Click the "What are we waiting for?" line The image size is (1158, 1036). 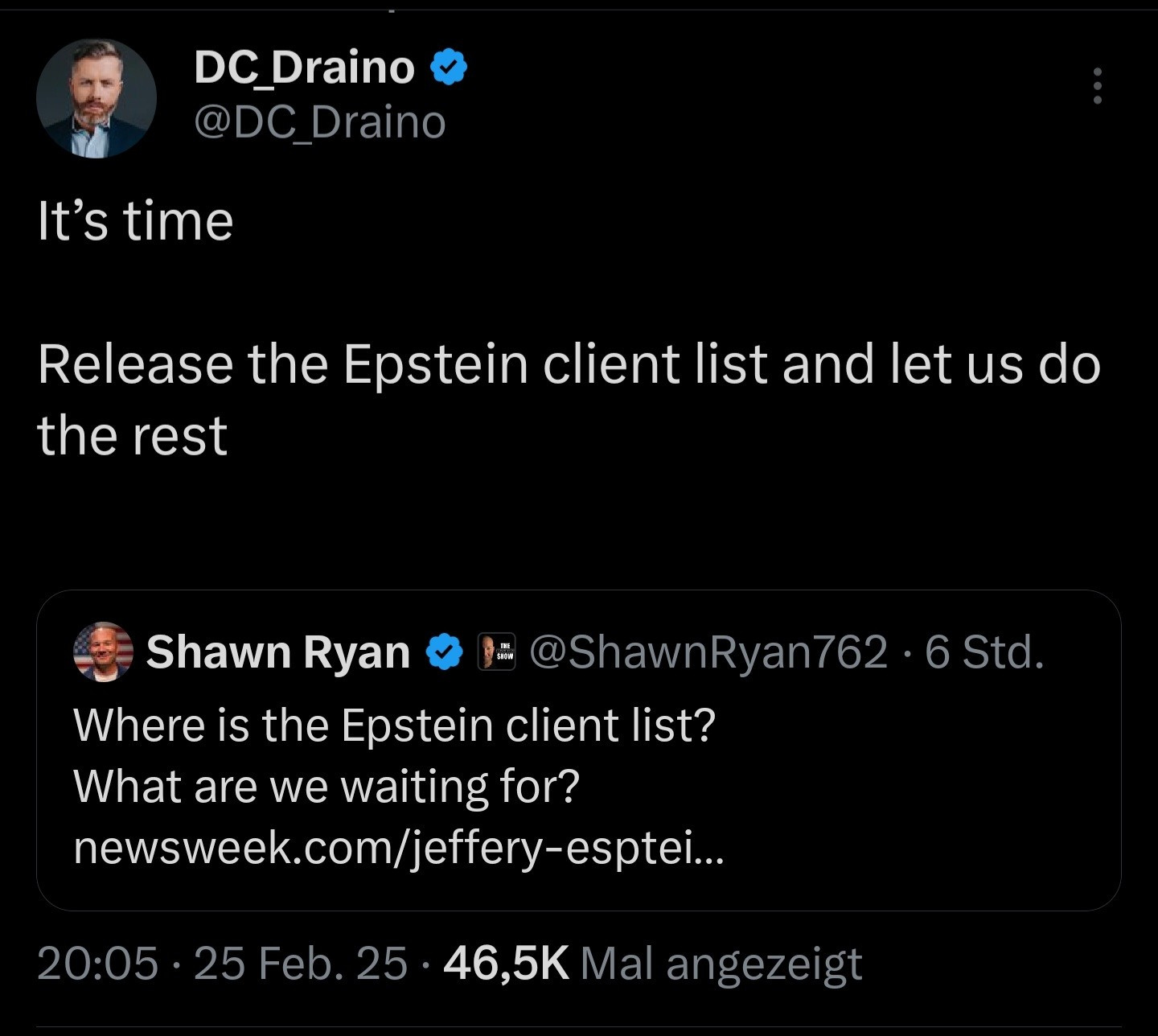[x=326, y=786]
